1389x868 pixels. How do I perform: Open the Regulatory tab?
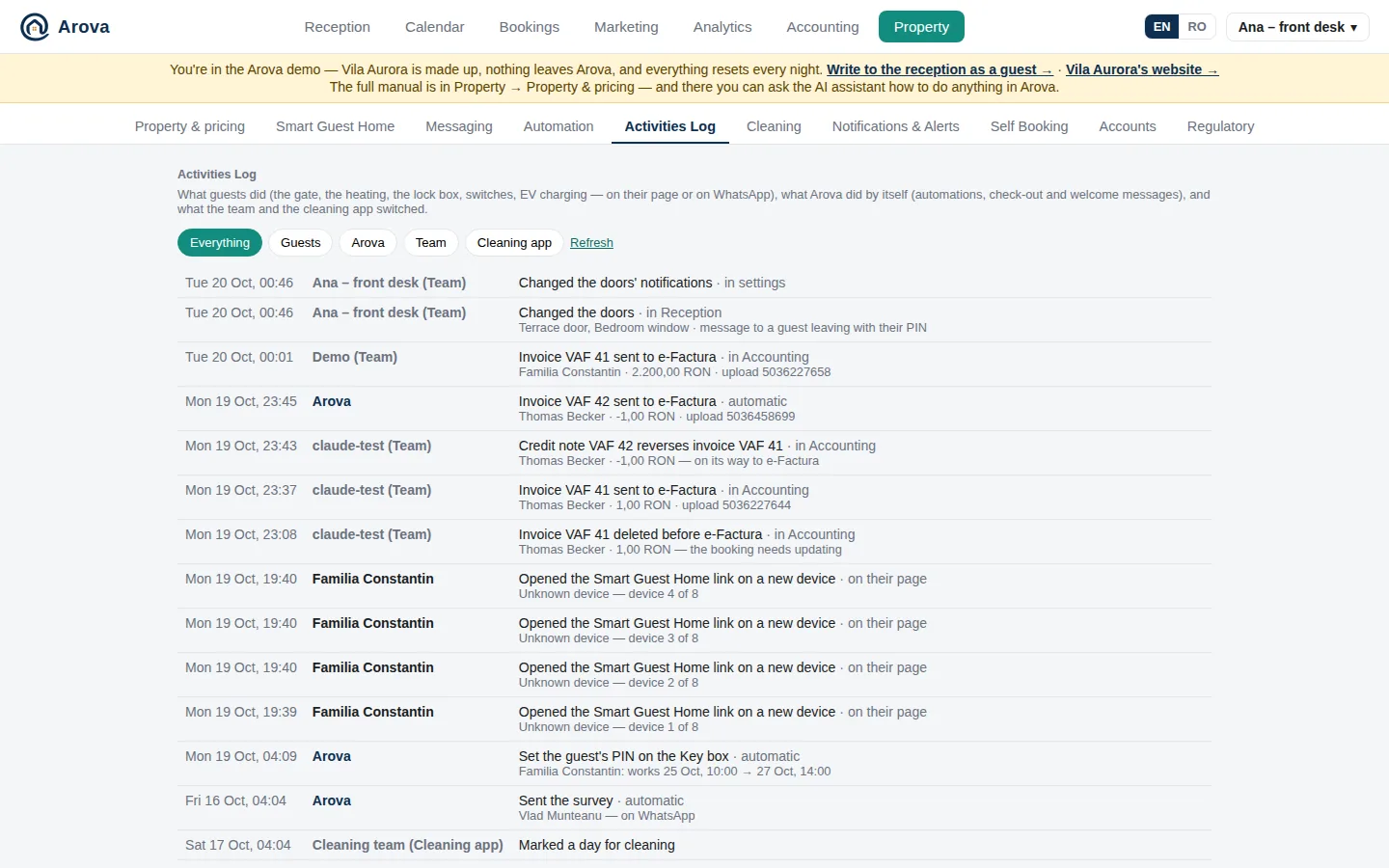pos(1220,126)
